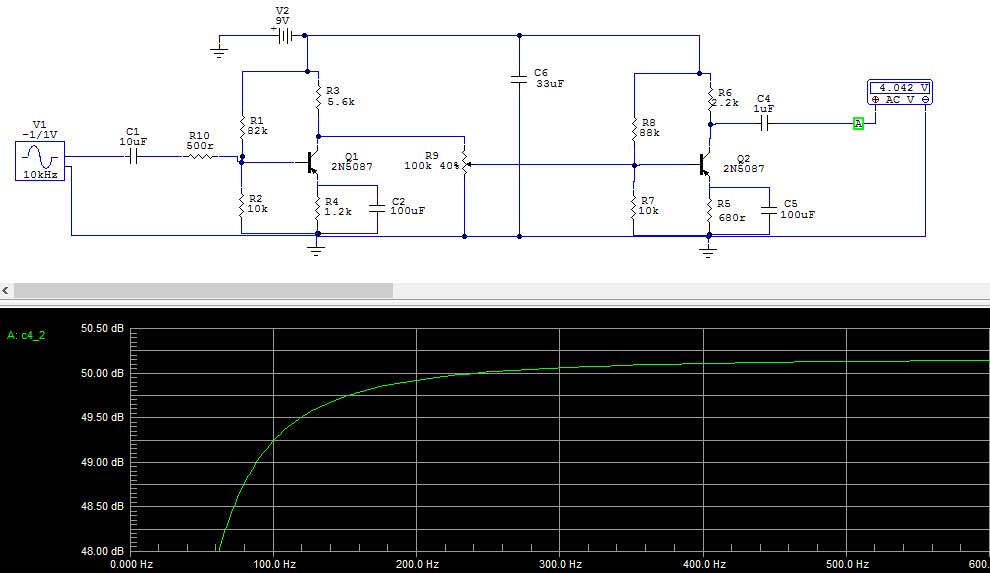Select capacitor C4 1uF
The height and width of the screenshot is (573, 990).
(764, 124)
